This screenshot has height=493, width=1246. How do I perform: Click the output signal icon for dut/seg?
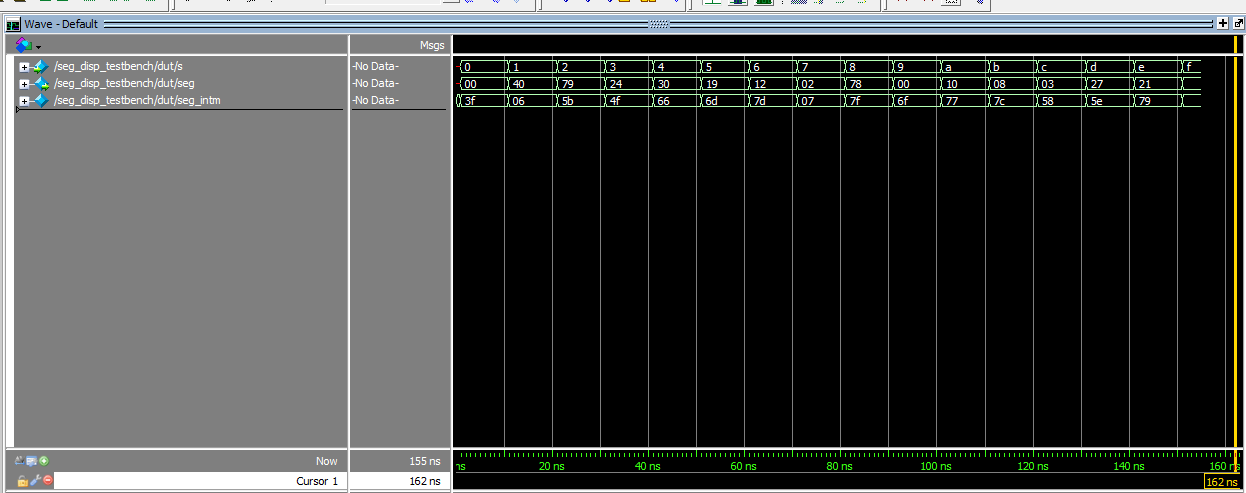[40, 84]
